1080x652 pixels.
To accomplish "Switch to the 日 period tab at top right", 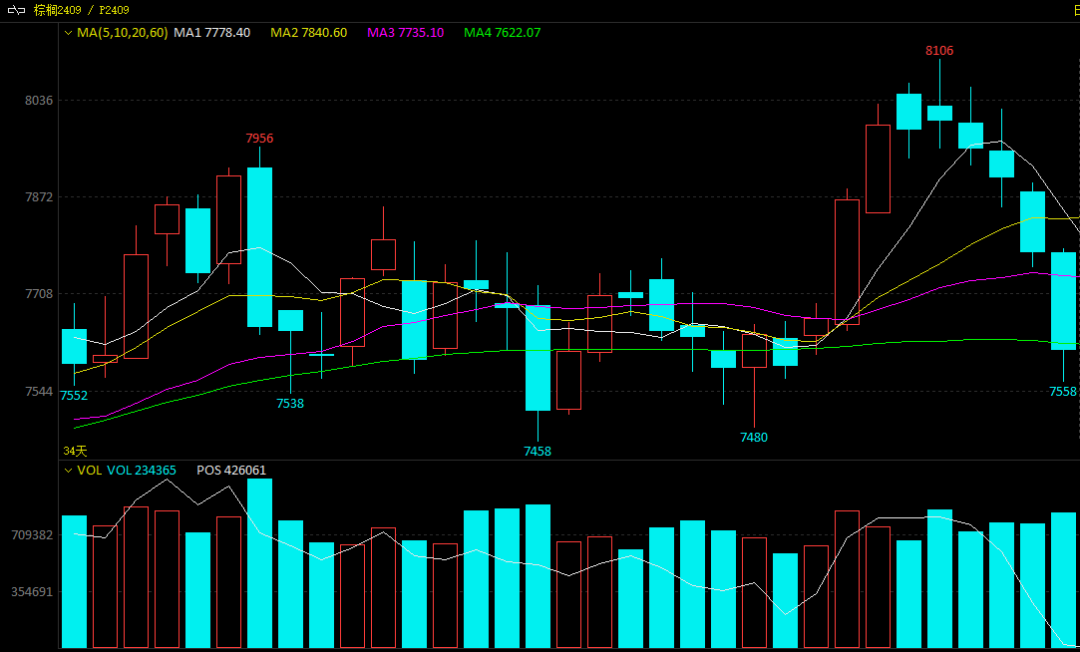I will click(1075, 10).
